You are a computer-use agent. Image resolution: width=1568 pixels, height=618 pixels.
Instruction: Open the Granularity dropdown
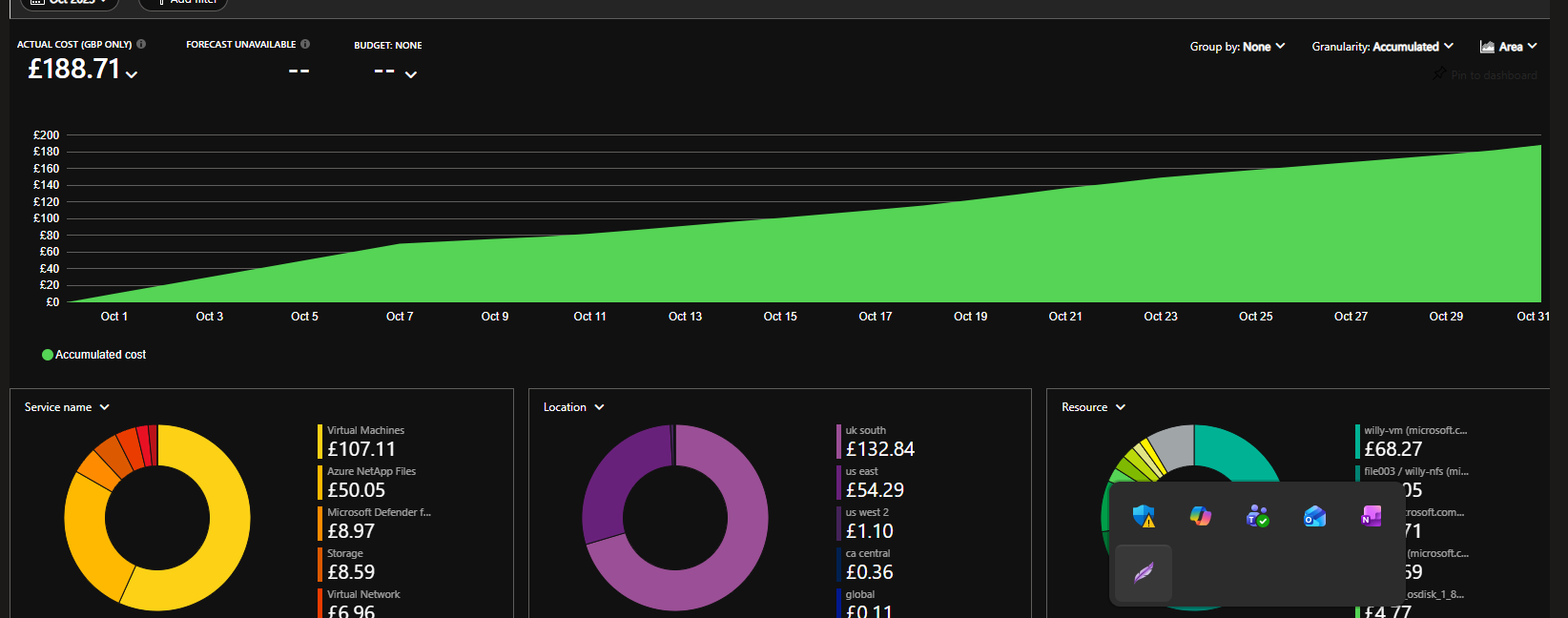coord(1382,47)
